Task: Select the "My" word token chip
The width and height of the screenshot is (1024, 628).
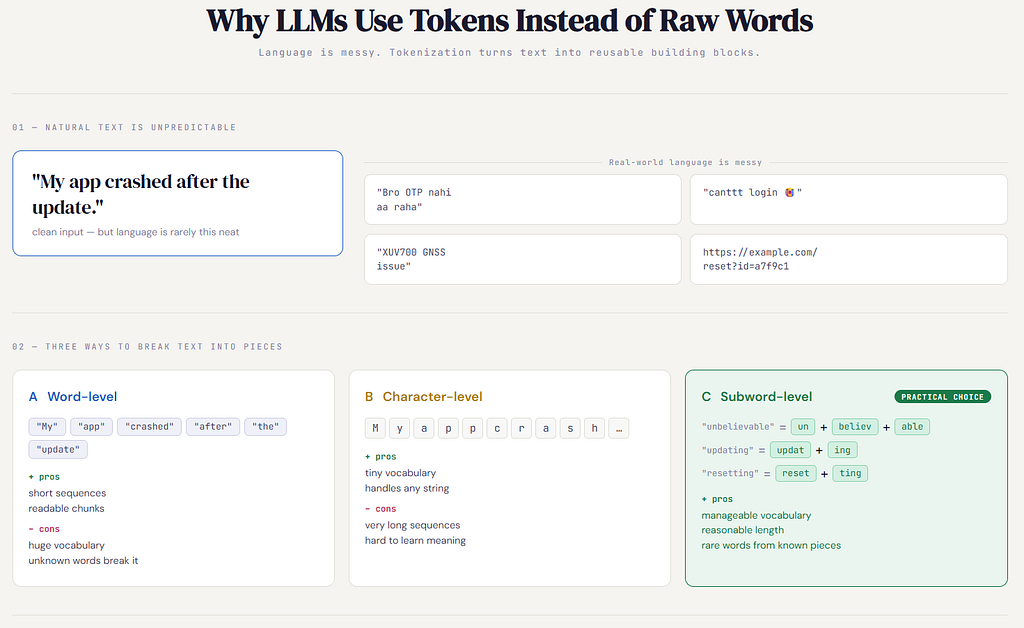Action: [x=47, y=426]
